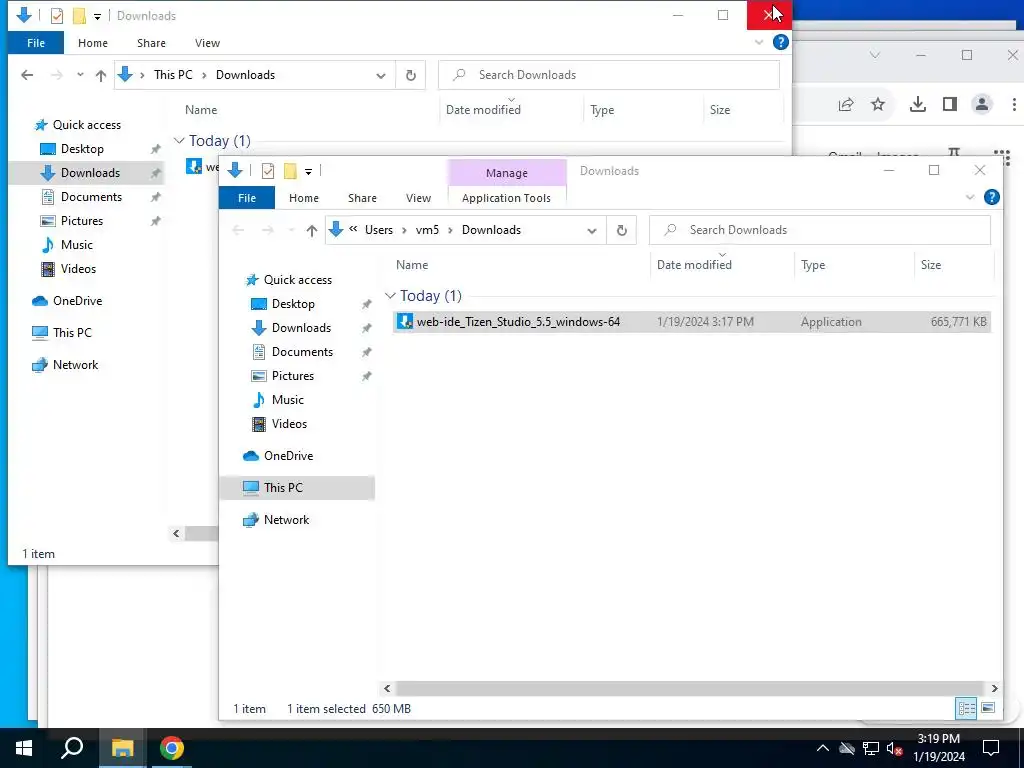Open Application Tools tab
This screenshot has width=1024, height=768.
[x=506, y=198]
